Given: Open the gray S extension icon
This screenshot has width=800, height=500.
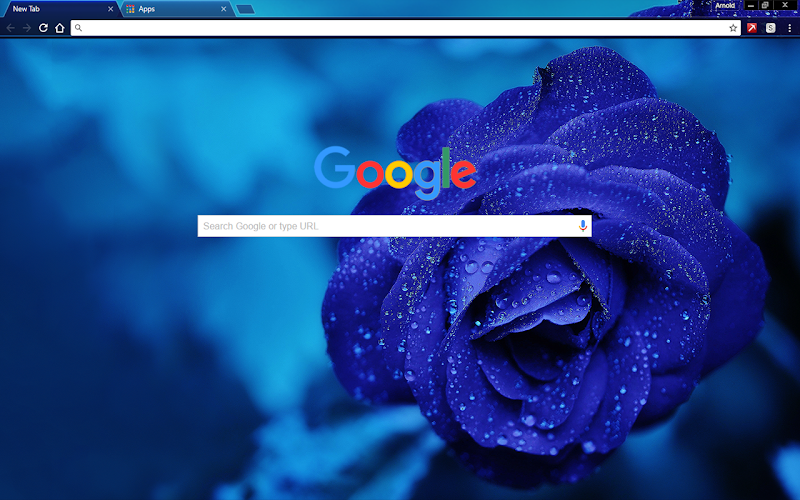Looking at the screenshot, I should pos(770,28).
